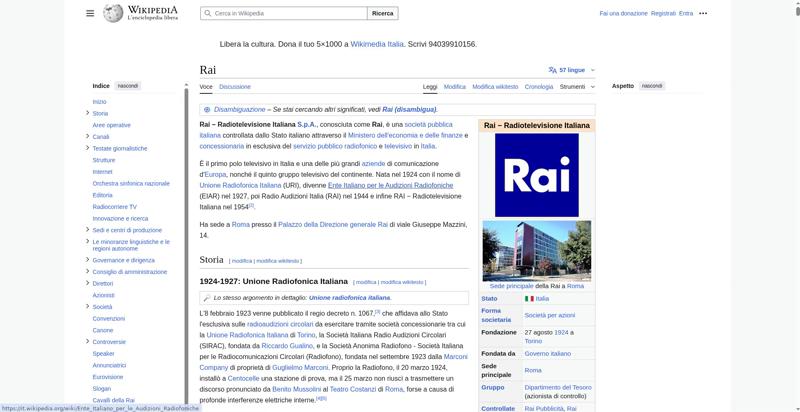Click the index sidebar scrollbar

(x=186, y=245)
